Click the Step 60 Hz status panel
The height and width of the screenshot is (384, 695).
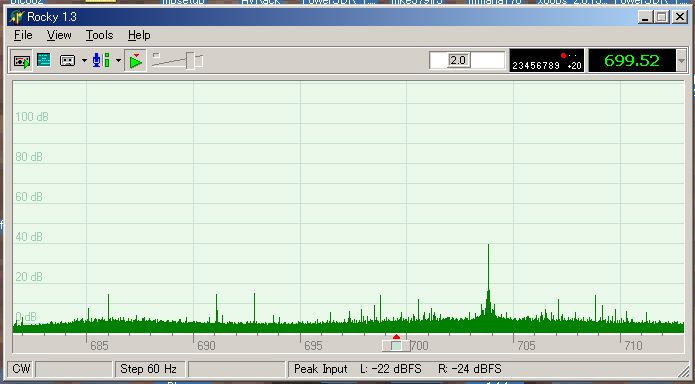(x=149, y=369)
